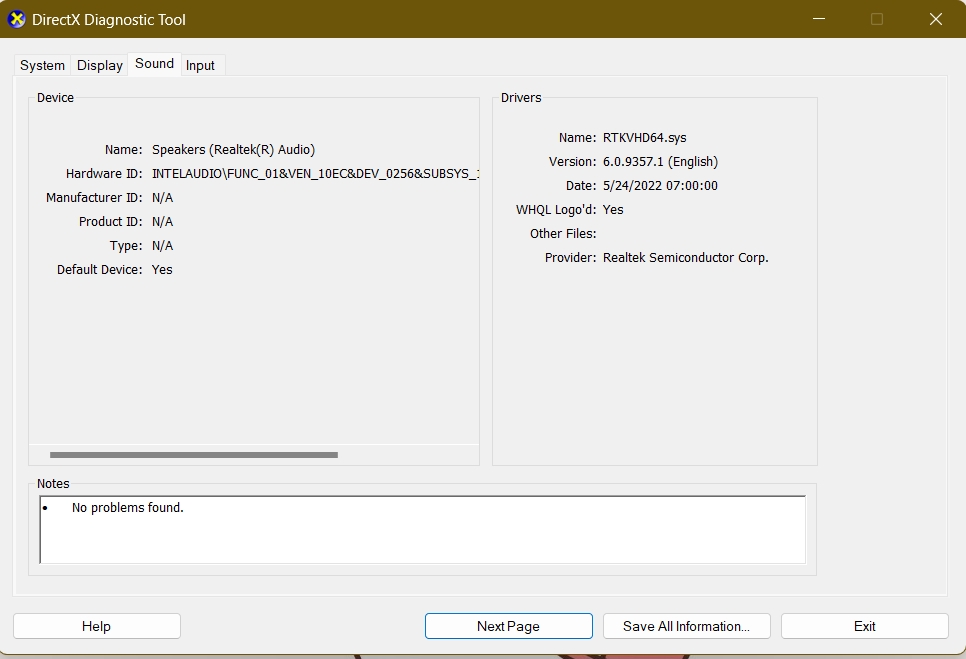Click the Speakers (Realtek(R) Audio) device name
This screenshot has height=659, width=966.
(x=233, y=150)
